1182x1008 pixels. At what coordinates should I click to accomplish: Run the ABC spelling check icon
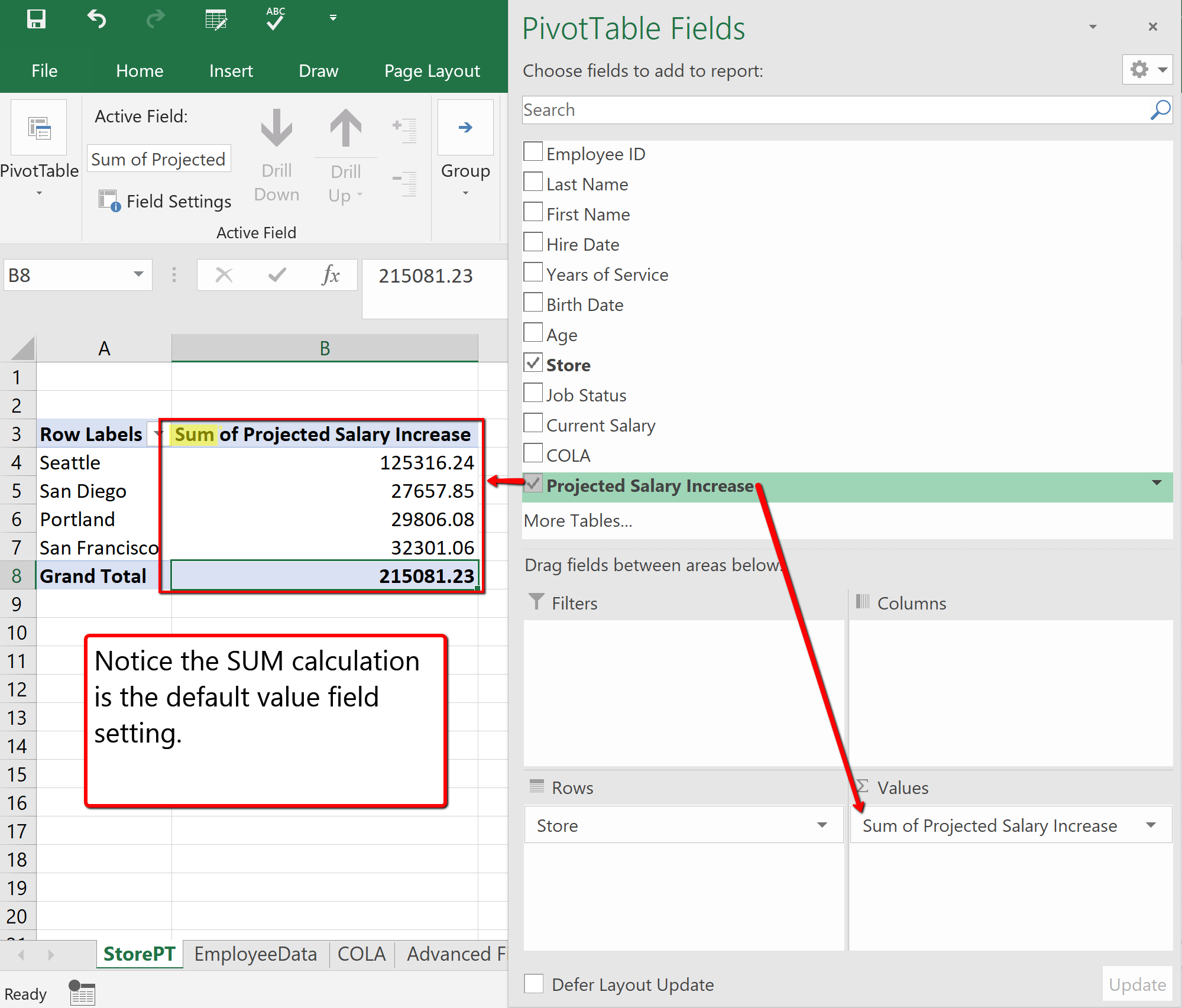tap(276, 19)
